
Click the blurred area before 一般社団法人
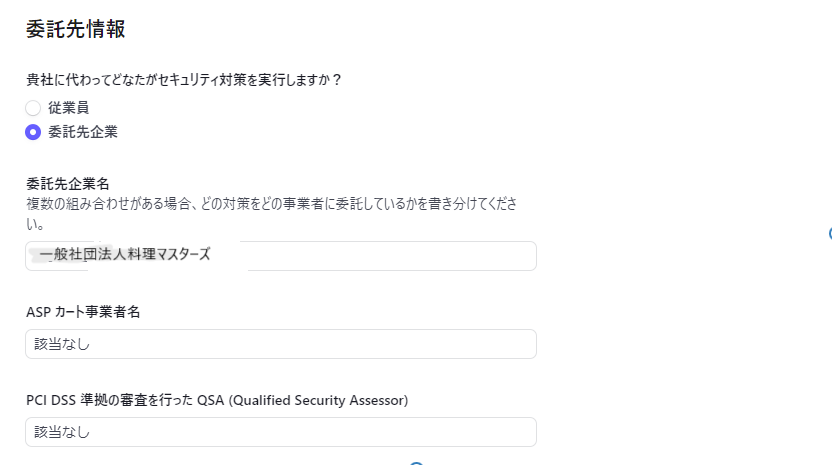click(x=40, y=255)
